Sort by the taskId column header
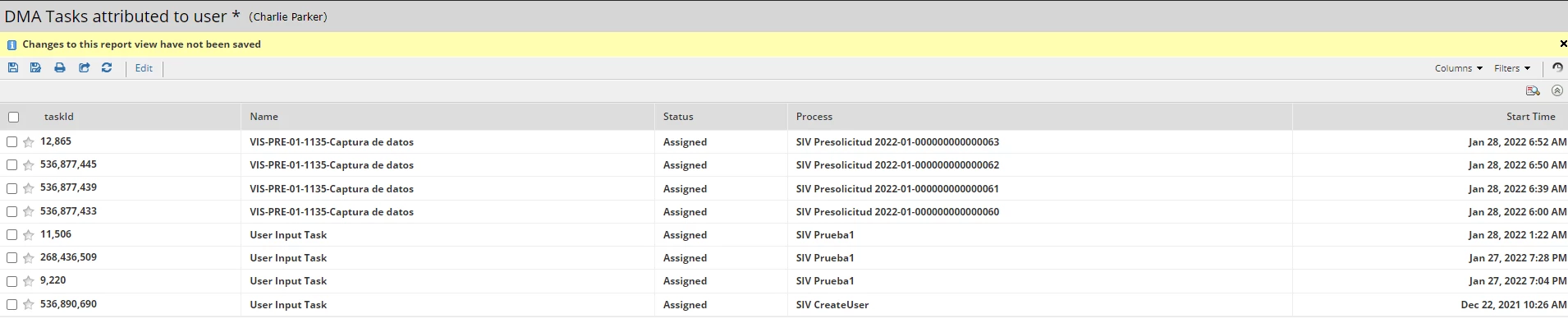This screenshot has width=1568, height=328. (59, 117)
